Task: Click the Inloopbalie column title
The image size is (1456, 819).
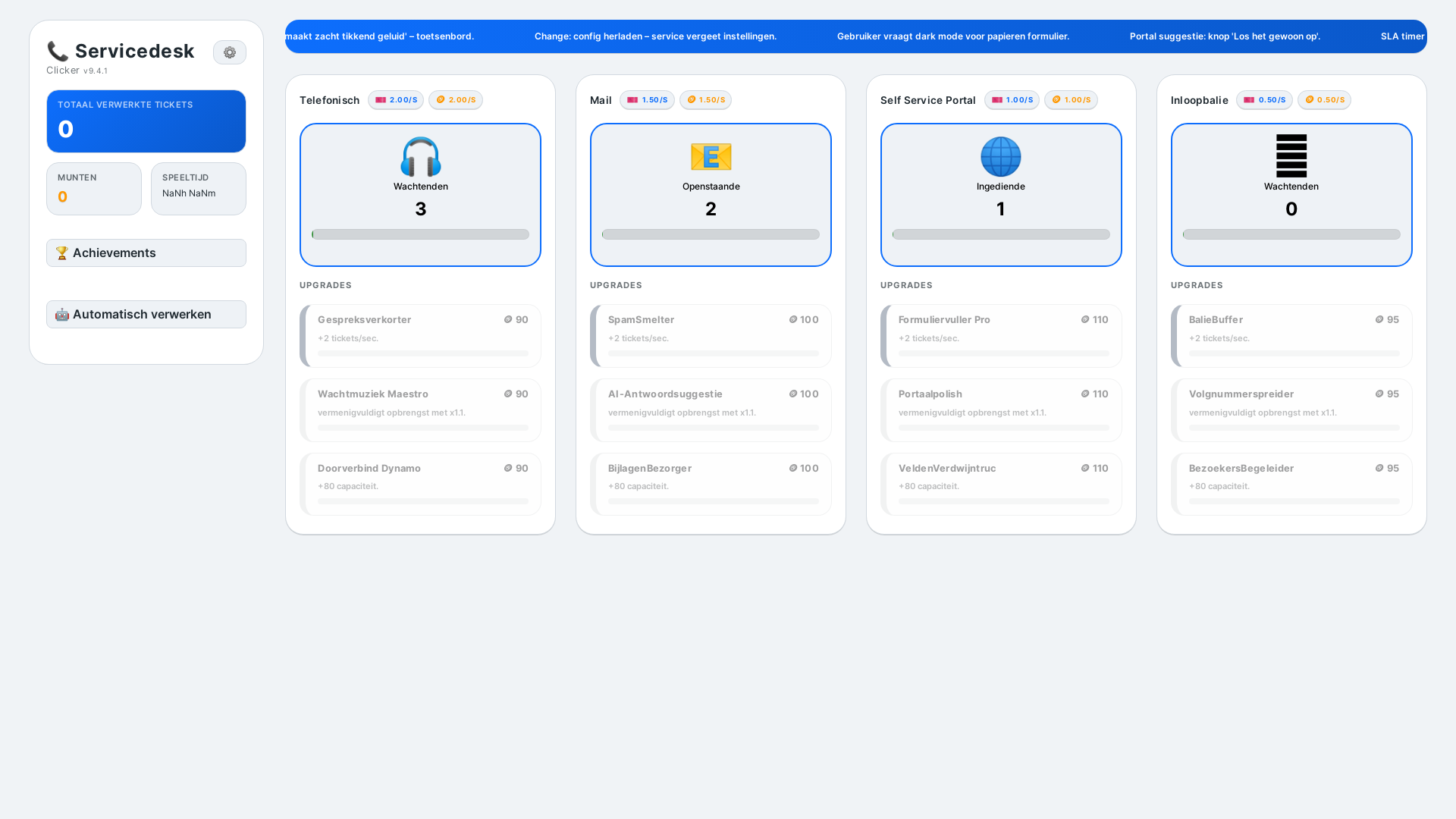Action: [x=1200, y=100]
